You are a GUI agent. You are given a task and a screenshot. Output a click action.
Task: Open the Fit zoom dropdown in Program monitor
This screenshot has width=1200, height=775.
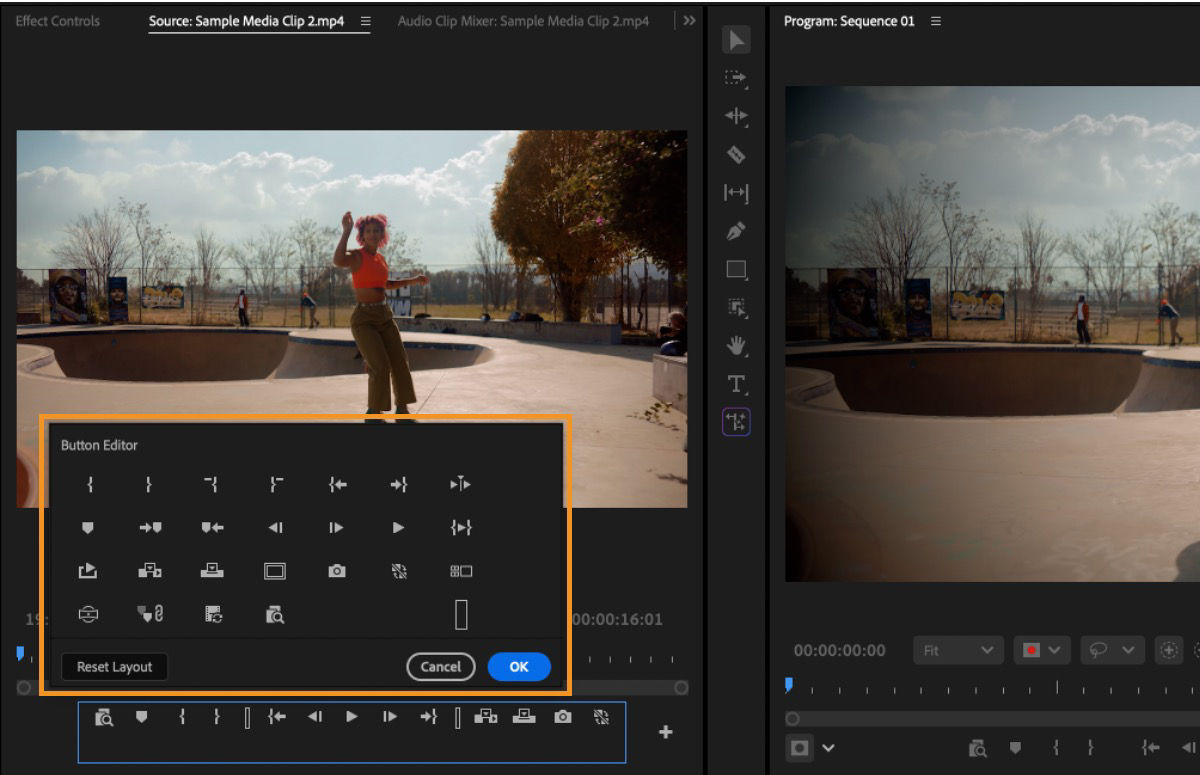(957, 650)
